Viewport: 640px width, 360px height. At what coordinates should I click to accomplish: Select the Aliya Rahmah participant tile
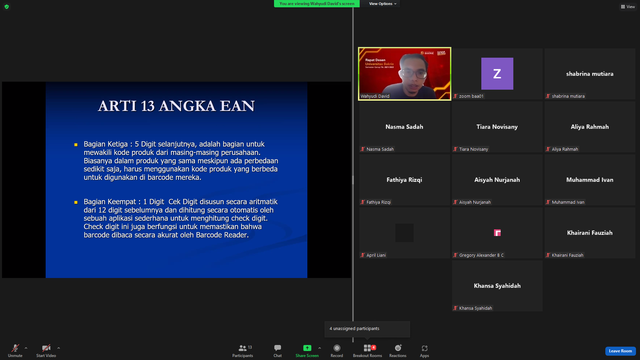pos(589,127)
